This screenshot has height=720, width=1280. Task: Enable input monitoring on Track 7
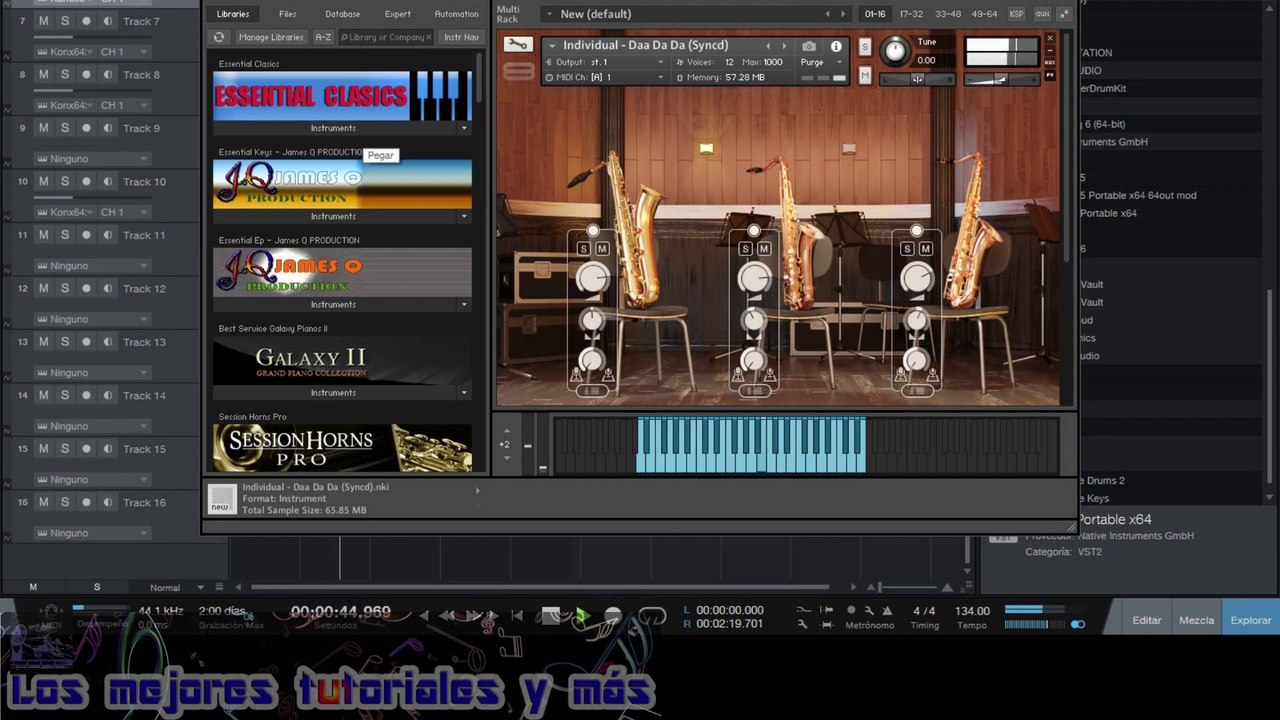[107, 21]
